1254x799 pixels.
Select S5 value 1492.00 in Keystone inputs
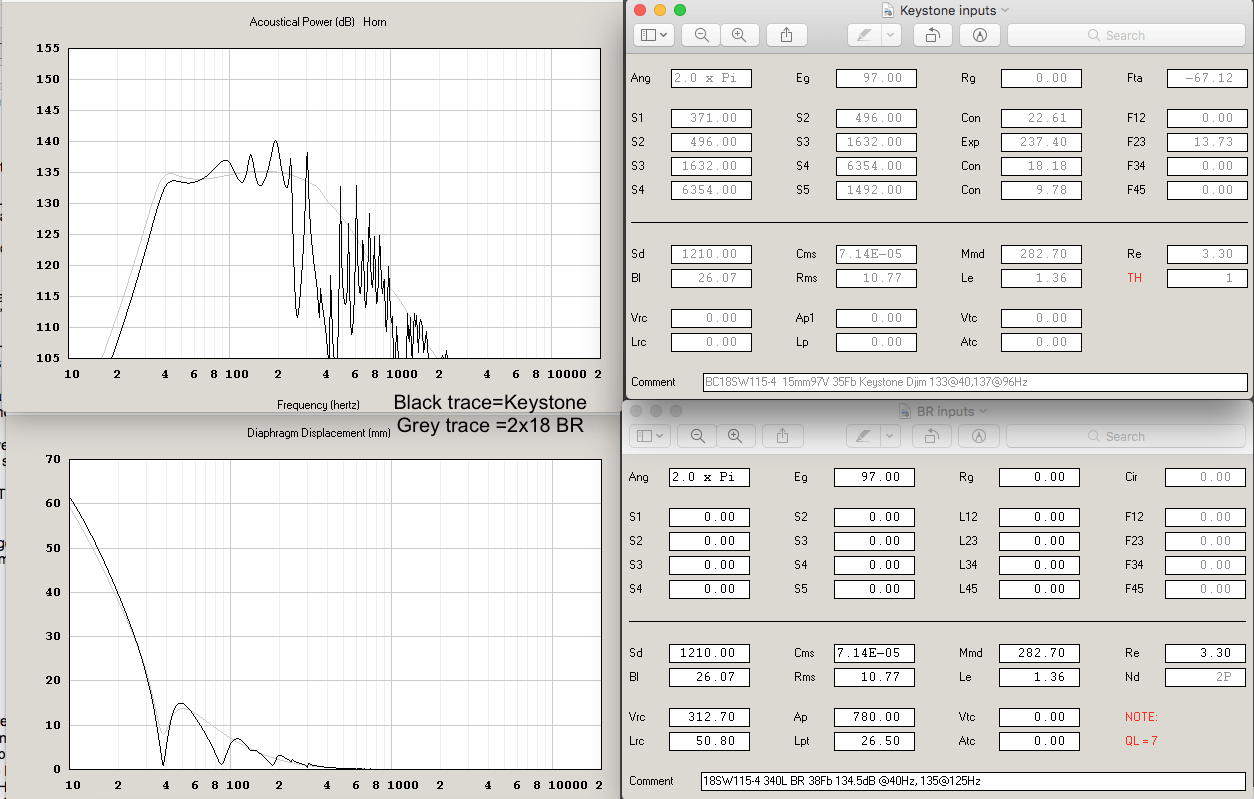pos(876,190)
